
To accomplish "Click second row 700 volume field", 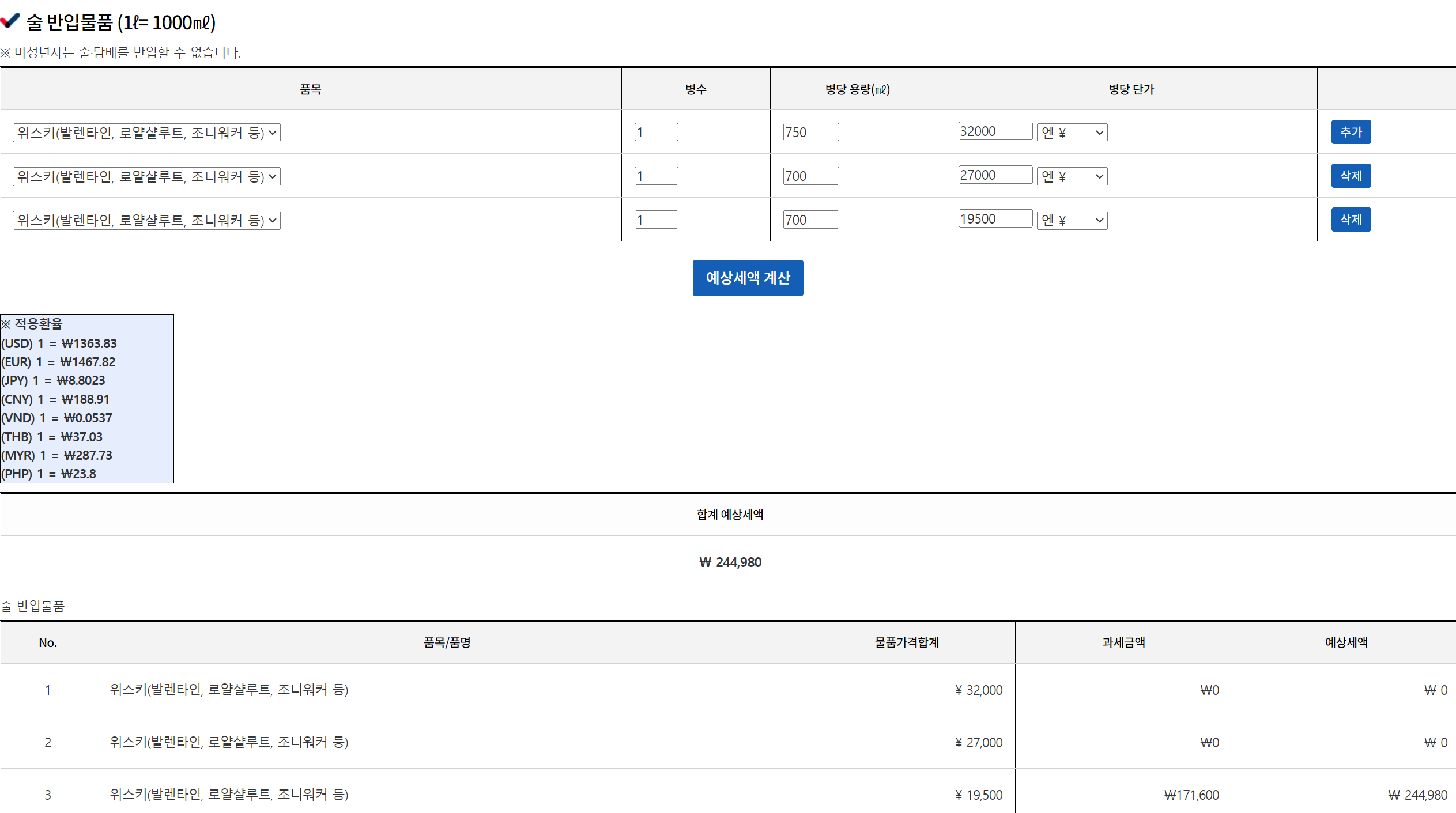I will [810, 176].
